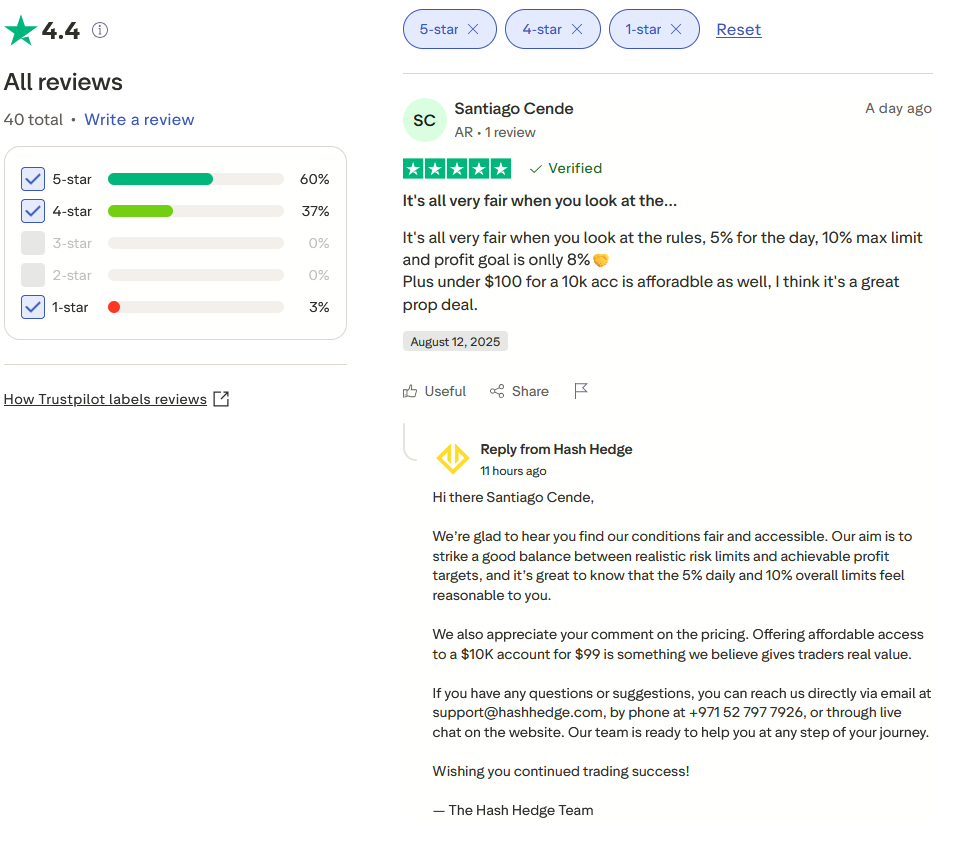The width and height of the screenshot is (965, 846).
Task: Click the five-star rating on the review
Action: click(456, 168)
